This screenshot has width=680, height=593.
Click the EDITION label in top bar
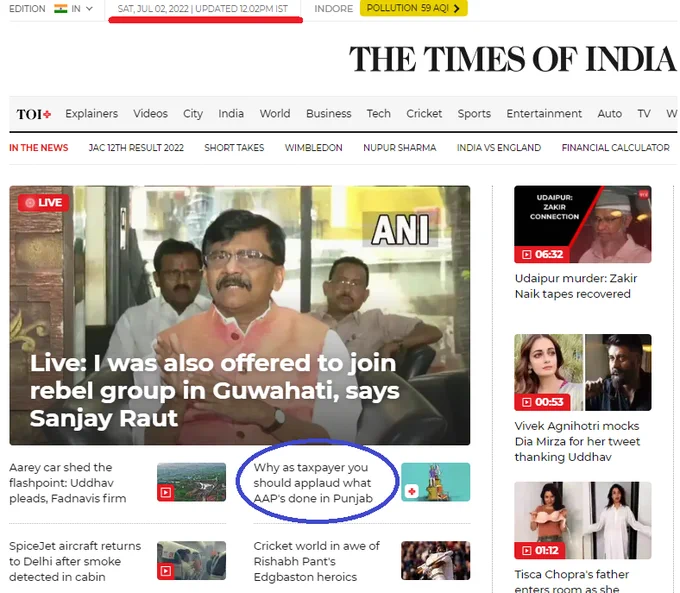tap(27, 9)
